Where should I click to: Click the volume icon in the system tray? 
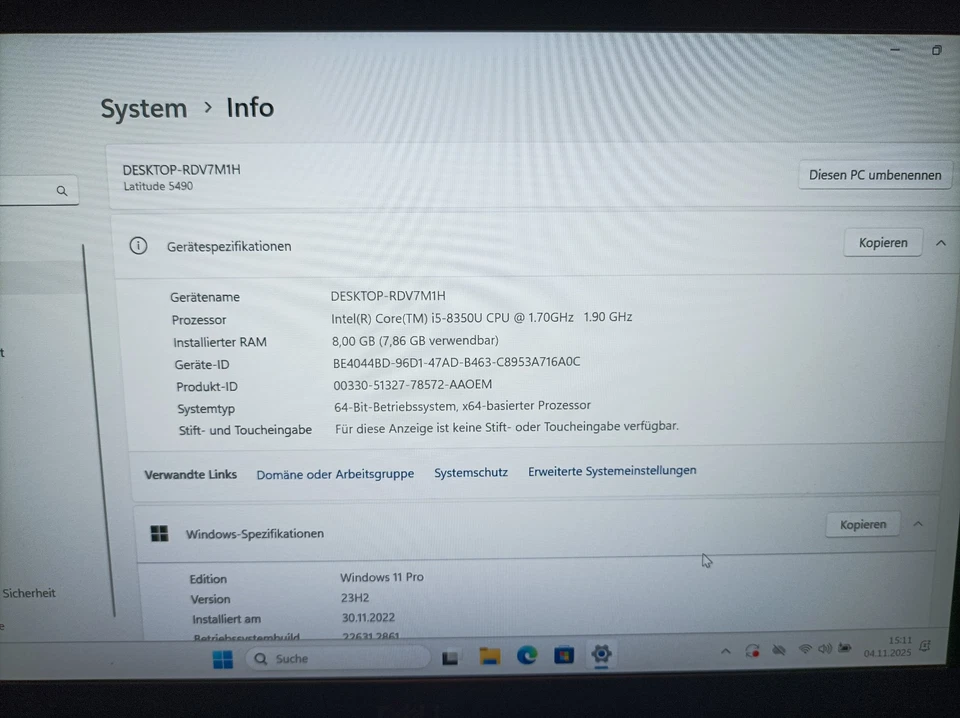(x=825, y=649)
